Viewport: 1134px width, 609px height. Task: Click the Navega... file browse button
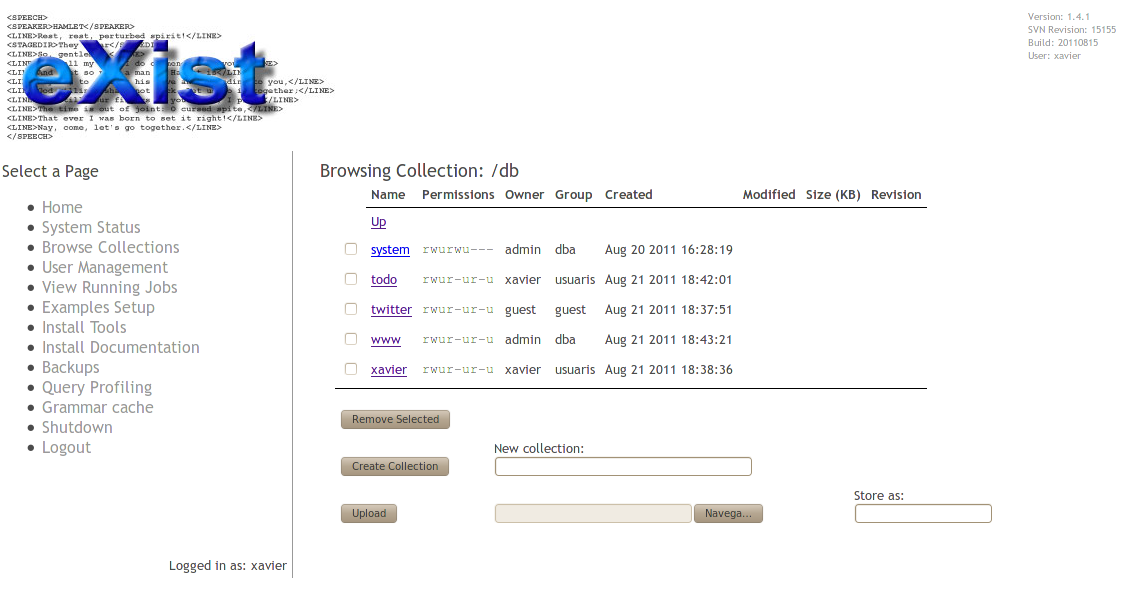click(x=728, y=513)
